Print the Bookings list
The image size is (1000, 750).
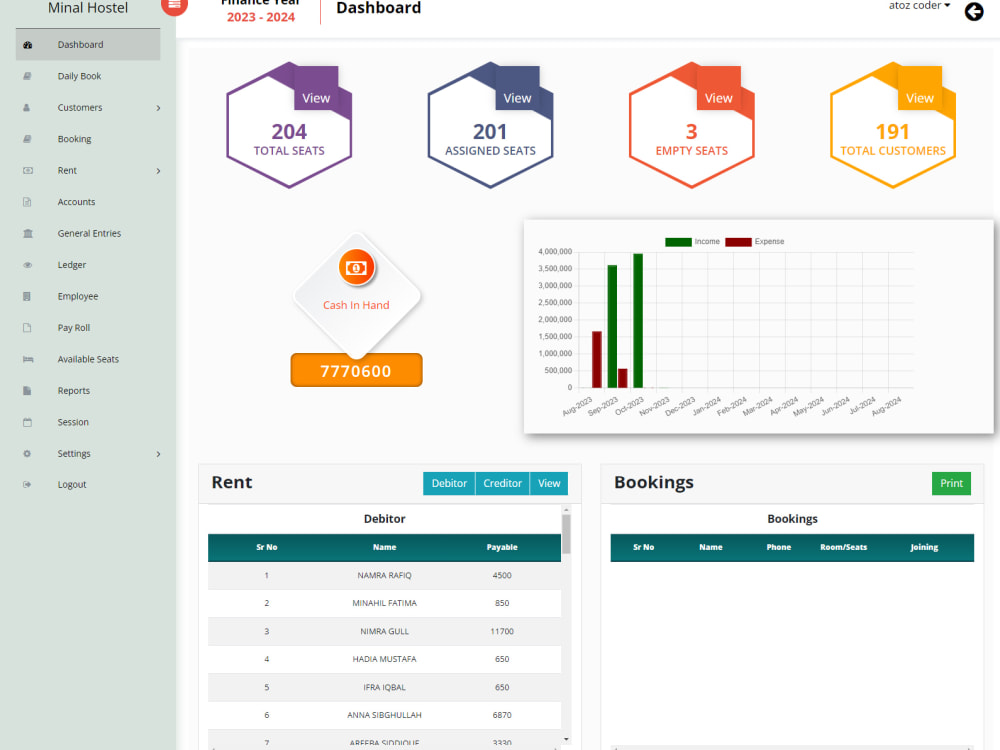pos(951,483)
